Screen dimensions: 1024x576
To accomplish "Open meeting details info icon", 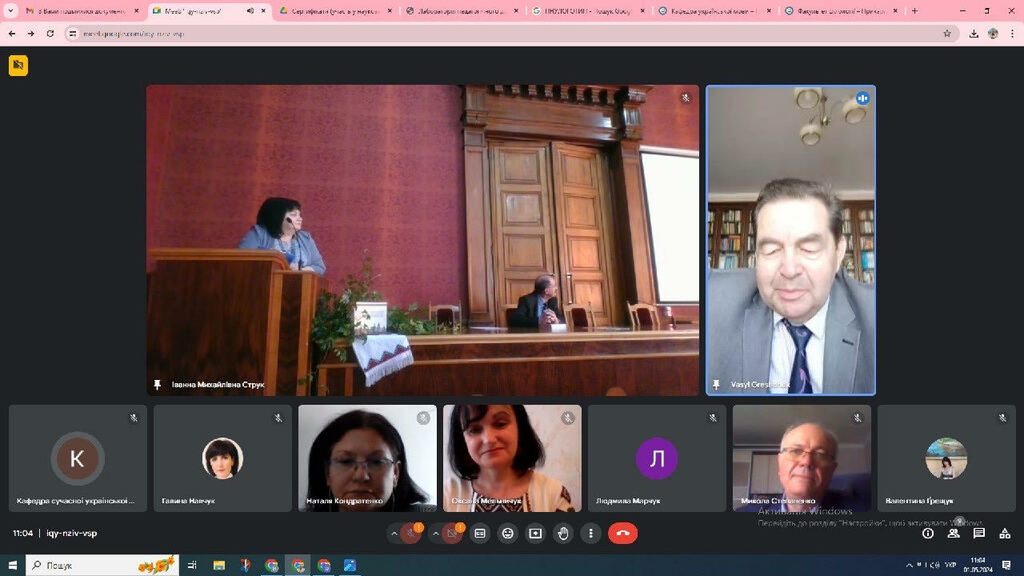I will pos(927,533).
